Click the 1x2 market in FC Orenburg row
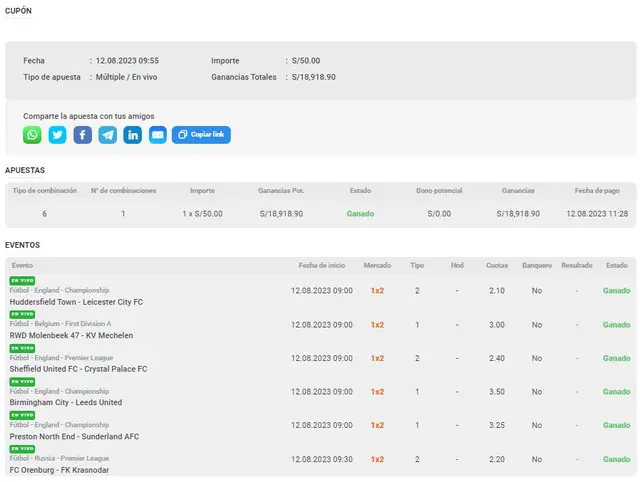 pyautogui.click(x=377, y=460)
